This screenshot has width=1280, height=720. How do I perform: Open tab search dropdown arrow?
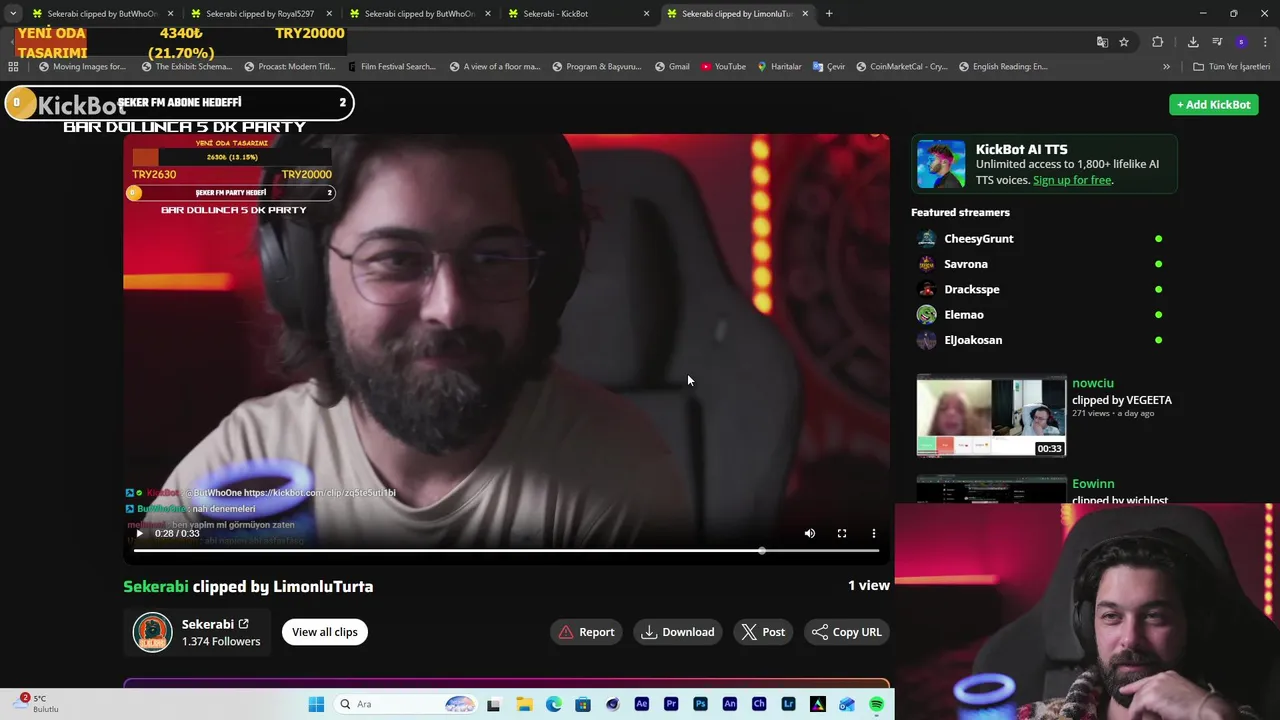click(x=12, y=14)
